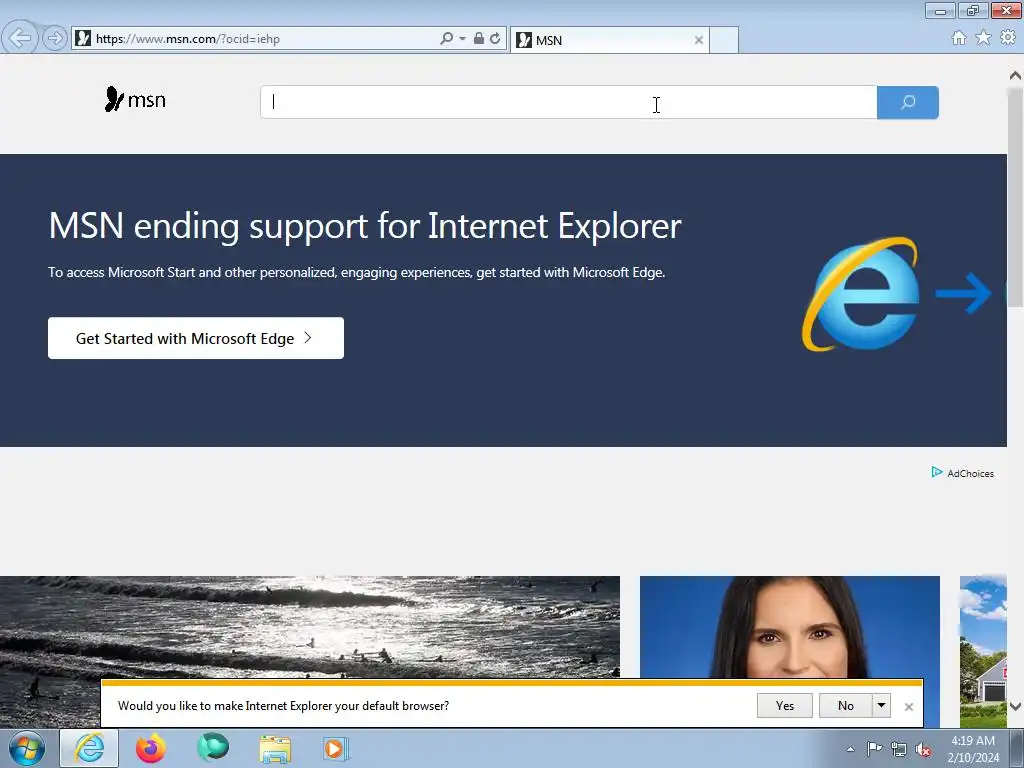Image resolution: width=1024 pixels, height=768 pixels.
Task: Expand the address bar autocomplete dropdown arrow
Action: click(x=462, y=39)
